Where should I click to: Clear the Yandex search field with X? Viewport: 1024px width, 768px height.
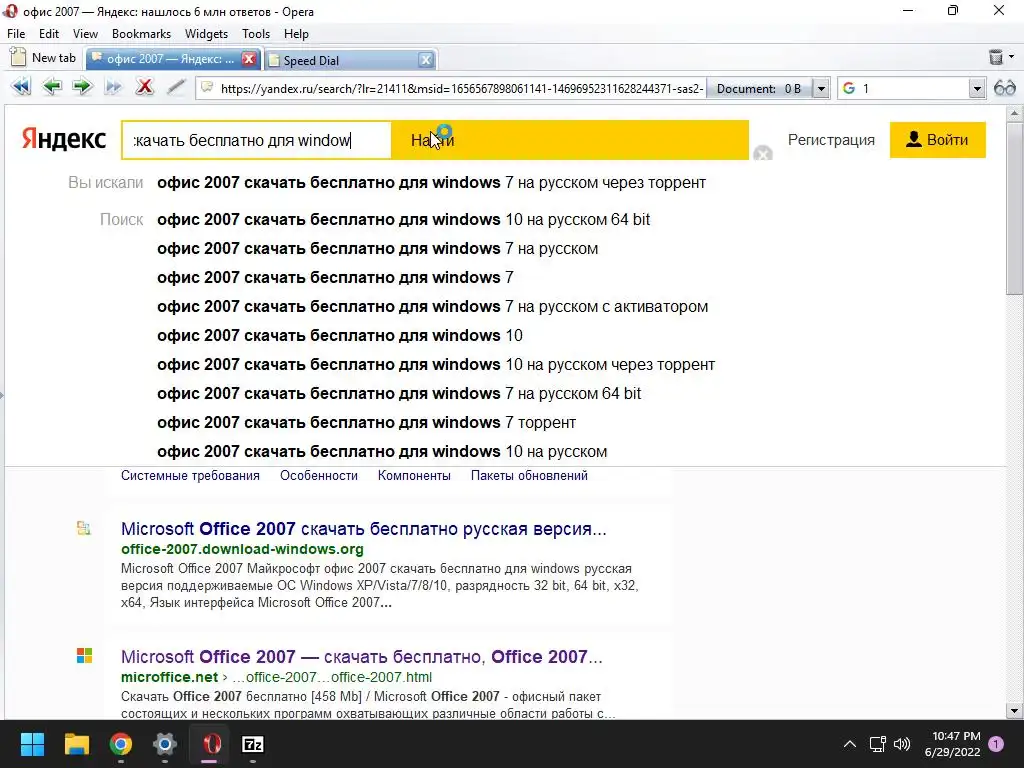(762, 154)
